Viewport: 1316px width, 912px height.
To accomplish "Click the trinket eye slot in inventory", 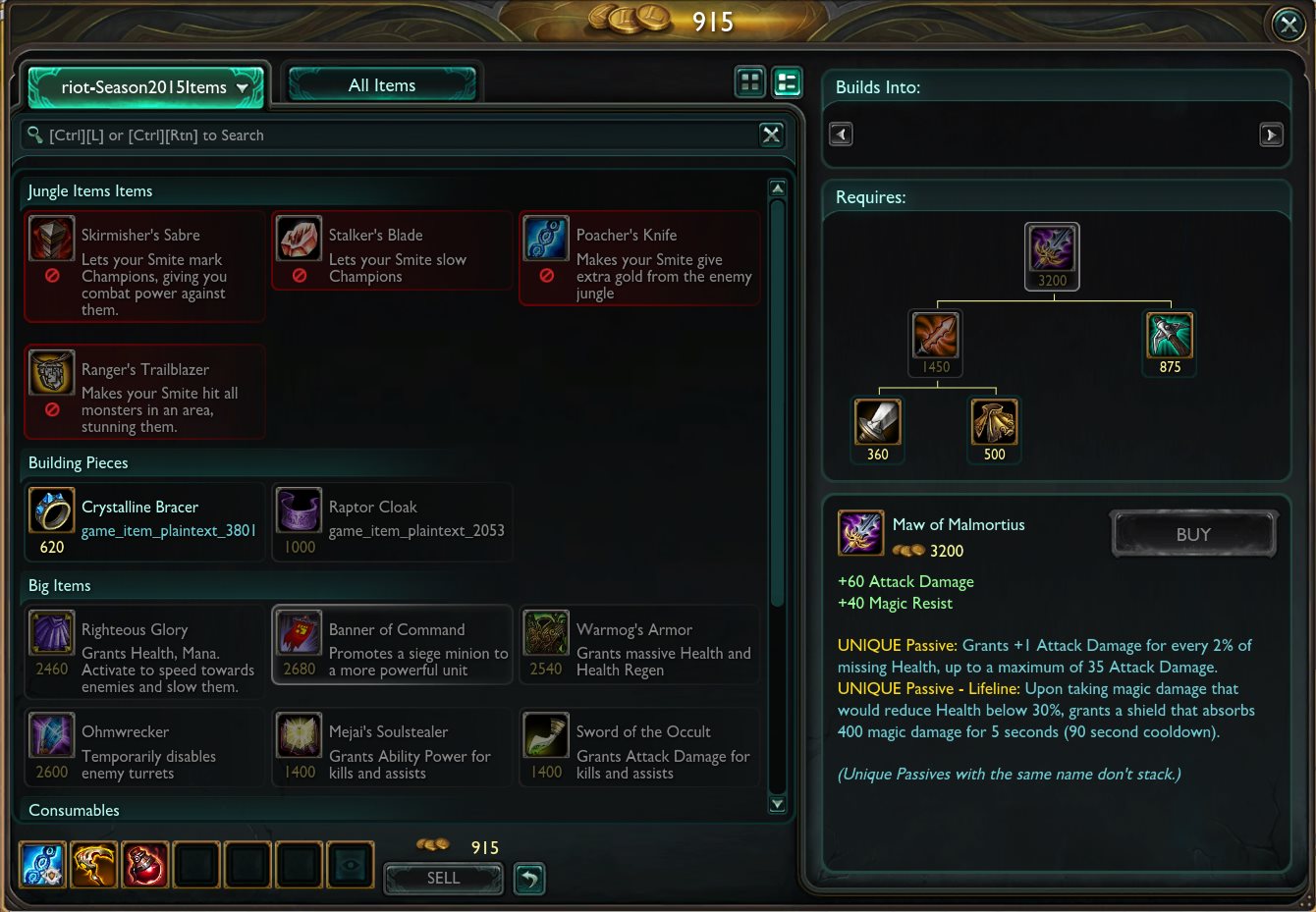I will pyautogui.click(x=350, y=865).
